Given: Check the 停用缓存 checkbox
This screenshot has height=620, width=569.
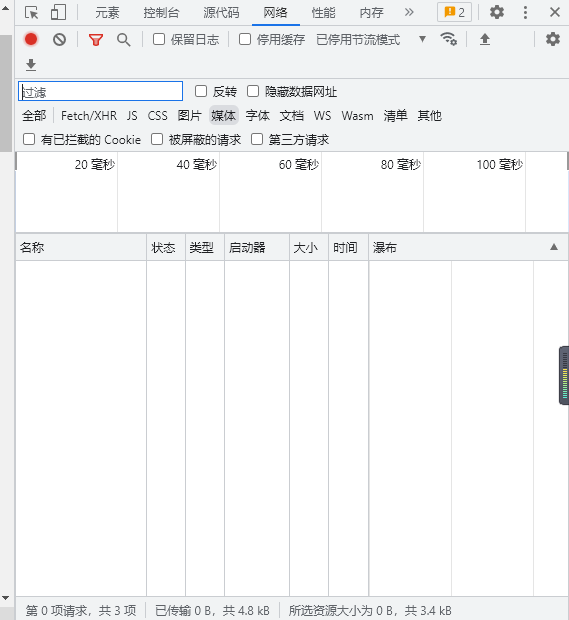Looking at the screenshot, I should point(245,39).
